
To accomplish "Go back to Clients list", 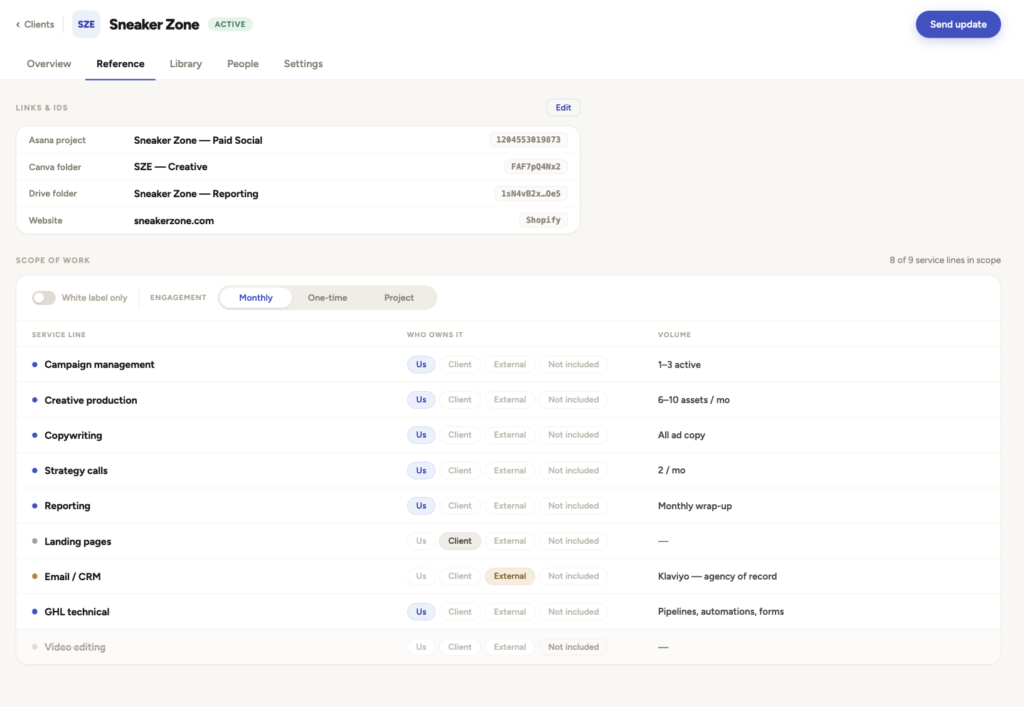I will coord(35,24).
